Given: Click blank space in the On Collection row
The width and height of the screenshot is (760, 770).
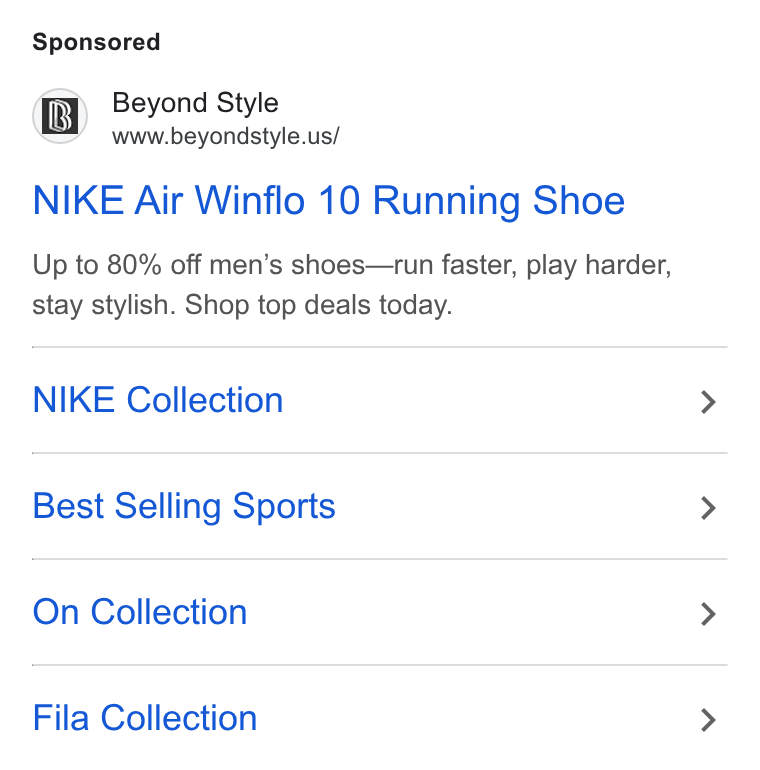Looking at the screenshot, I should (471, 613).
